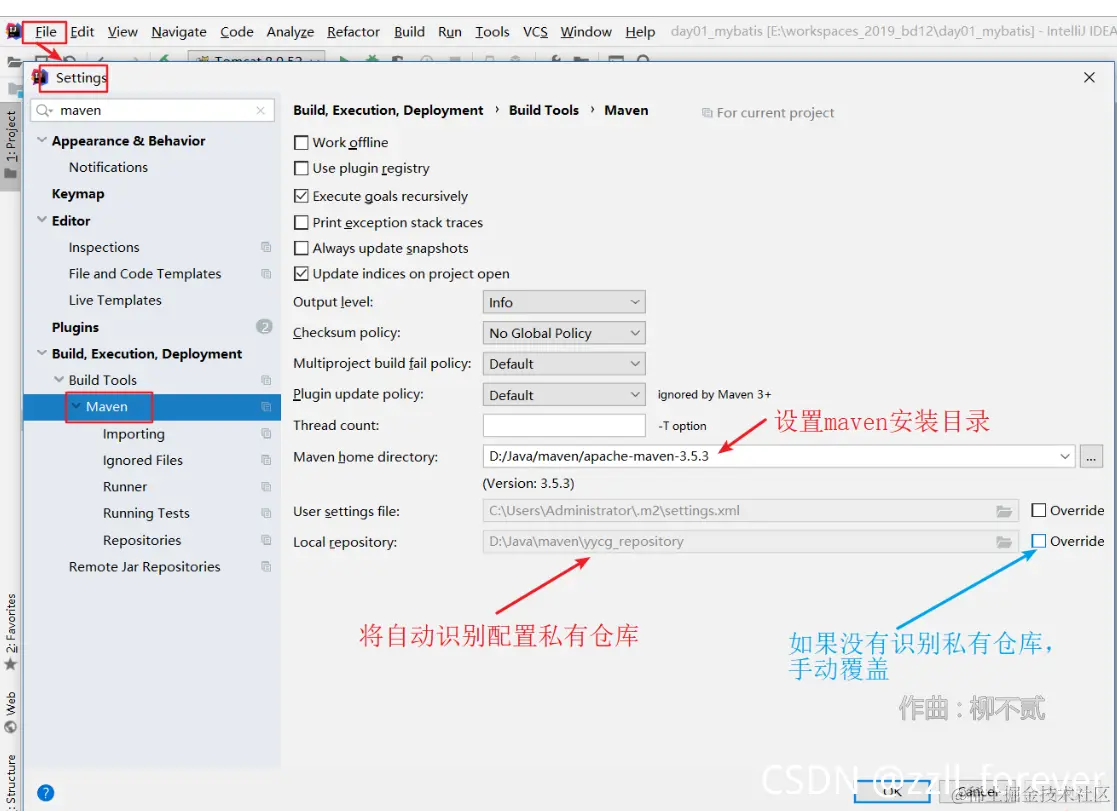The width and height of the screenshot is (1117, 811).
Task: Click the maven settings search field
Action: click(152, 110)
